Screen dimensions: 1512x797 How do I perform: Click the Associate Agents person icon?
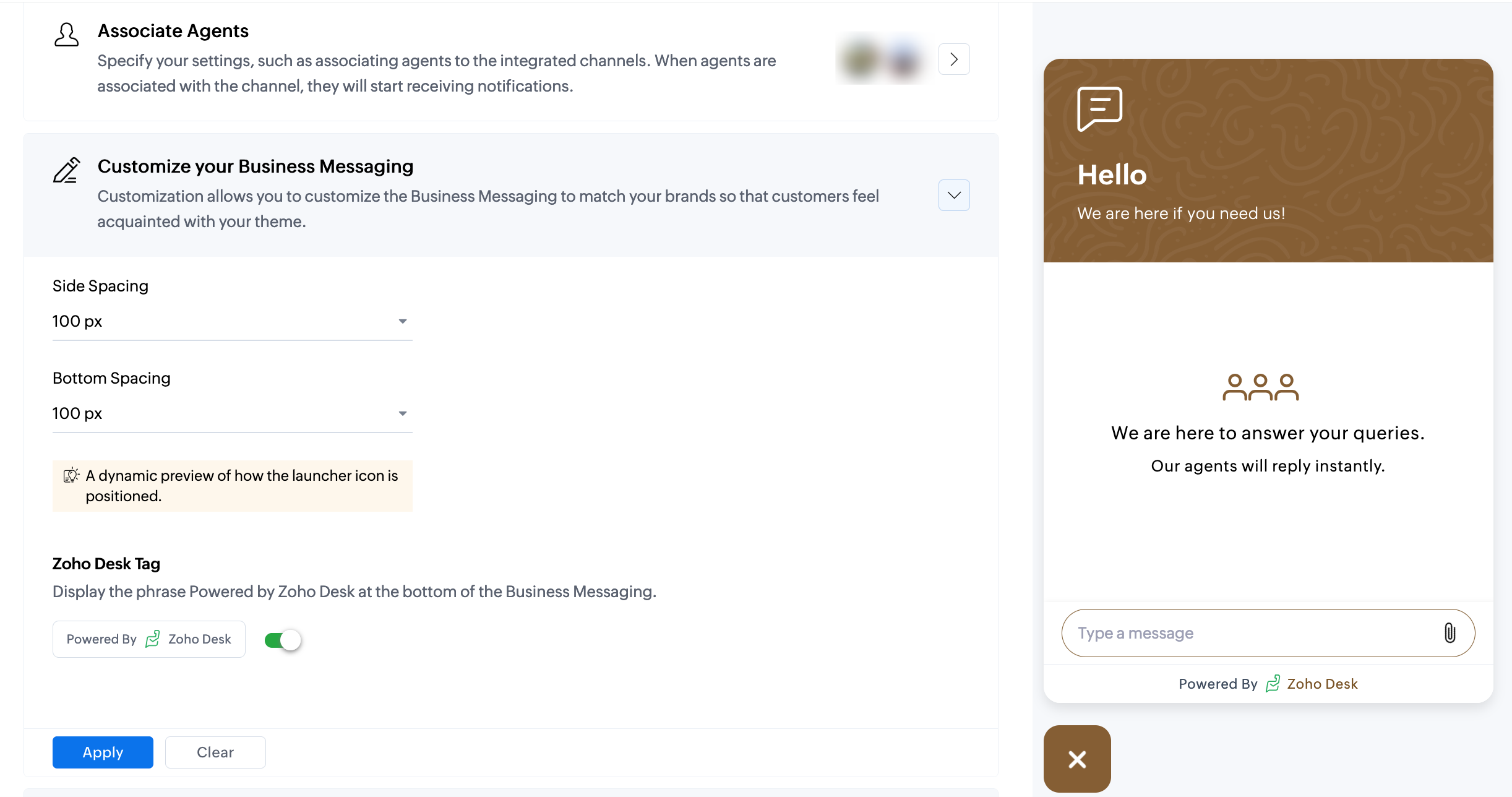66,35
